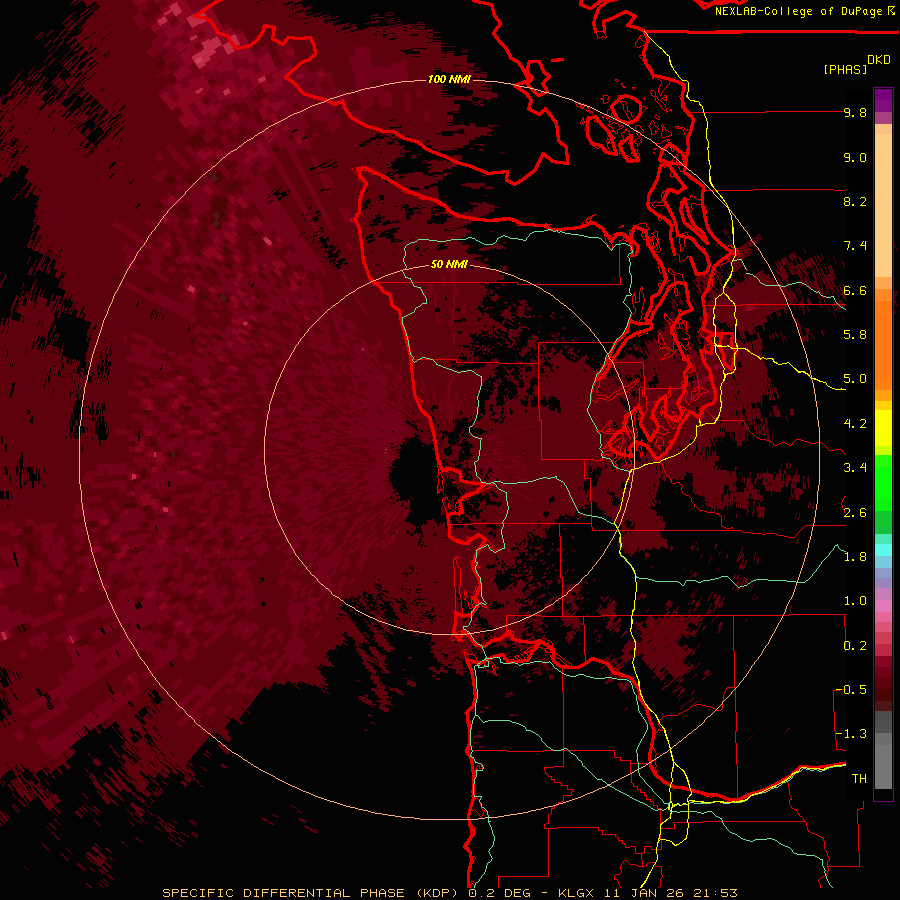This screenshot has height=900, width=900.
Task: Click the 3.4 legend value
Action: [855, 468]
